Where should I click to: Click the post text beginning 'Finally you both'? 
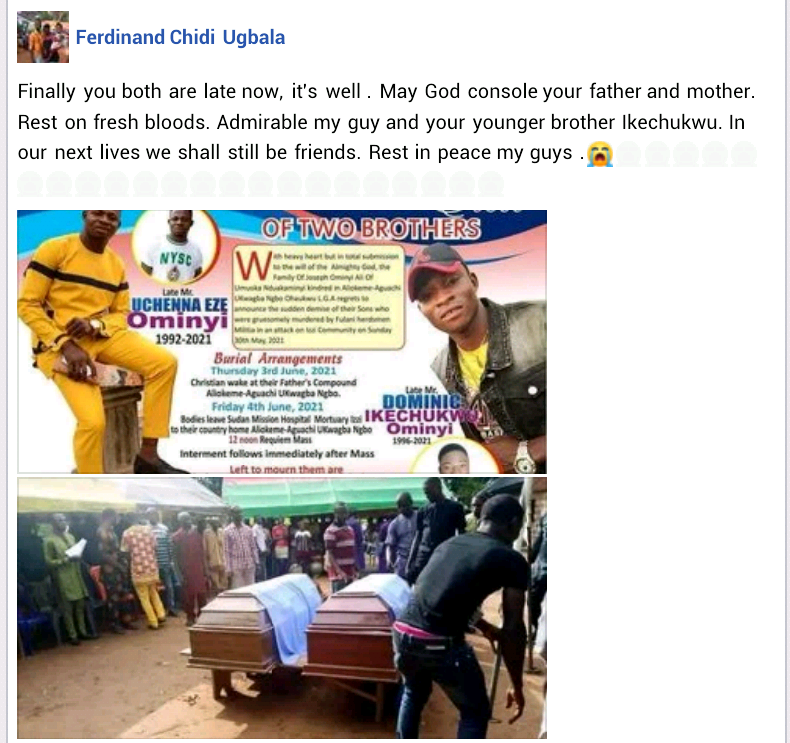point(386,122)
